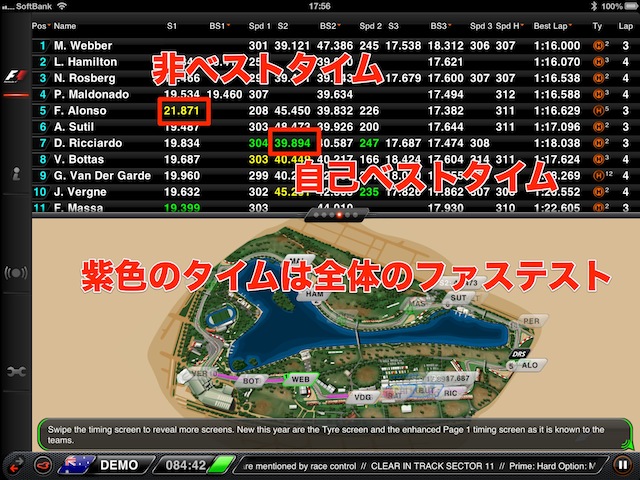Screen dimensions: 640x480
Task: Open the info panel from the sidebar
Action: 16,173
